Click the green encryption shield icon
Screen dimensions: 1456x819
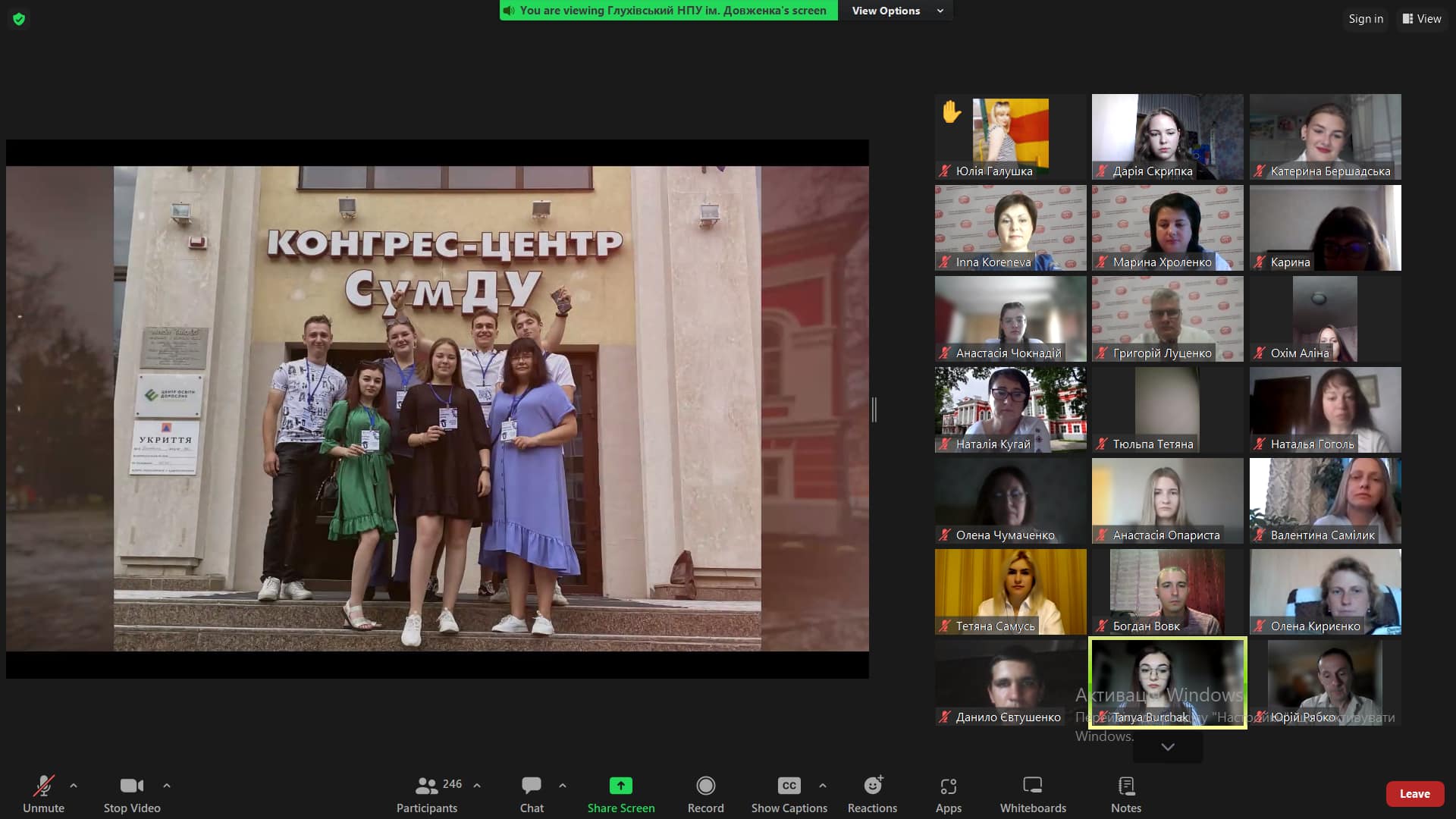pos(19,19)
